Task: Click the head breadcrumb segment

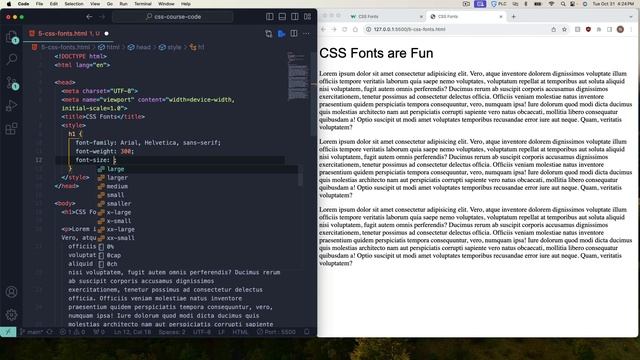Action: point(139,47)
